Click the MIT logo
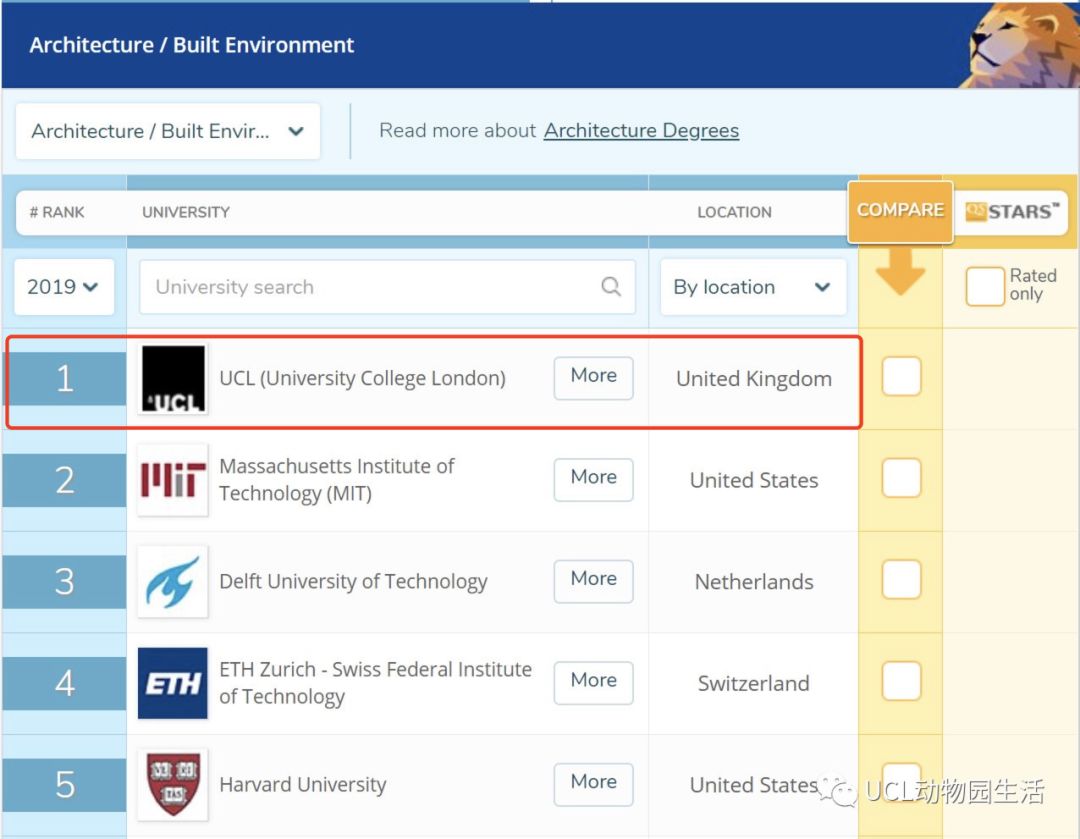This screenshot has width=1080, height=839. pos(173,480)
